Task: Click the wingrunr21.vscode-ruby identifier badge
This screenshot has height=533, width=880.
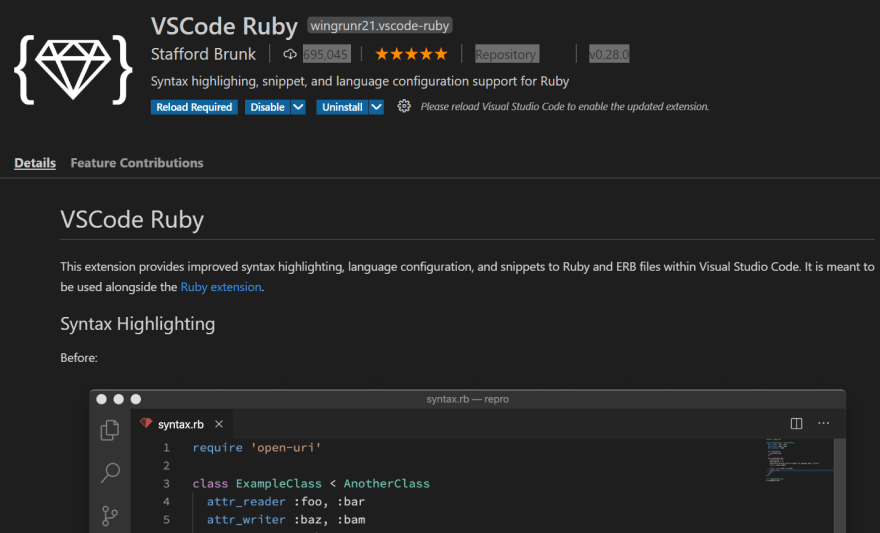Action: tap(380, 25)
